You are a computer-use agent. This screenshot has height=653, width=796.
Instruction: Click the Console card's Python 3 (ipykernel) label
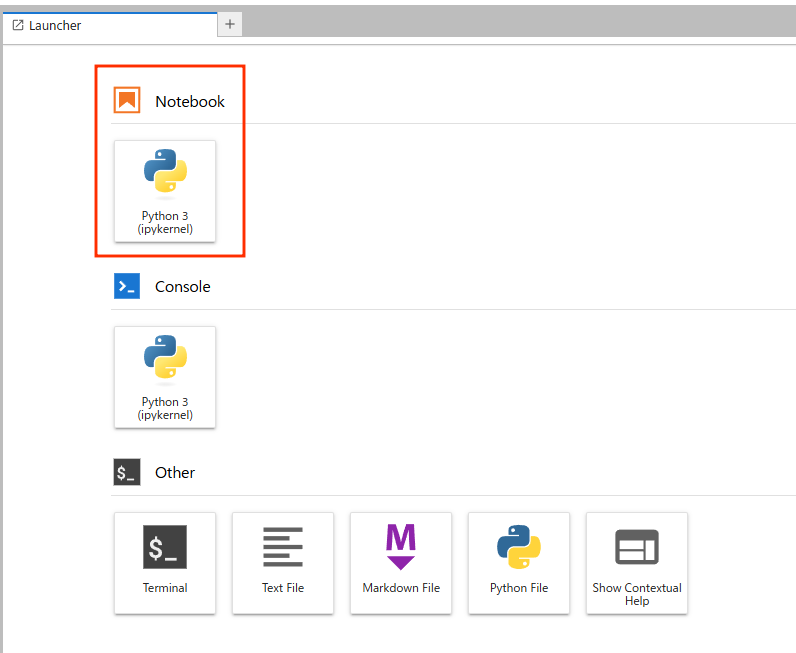click(x=165, y=408)
